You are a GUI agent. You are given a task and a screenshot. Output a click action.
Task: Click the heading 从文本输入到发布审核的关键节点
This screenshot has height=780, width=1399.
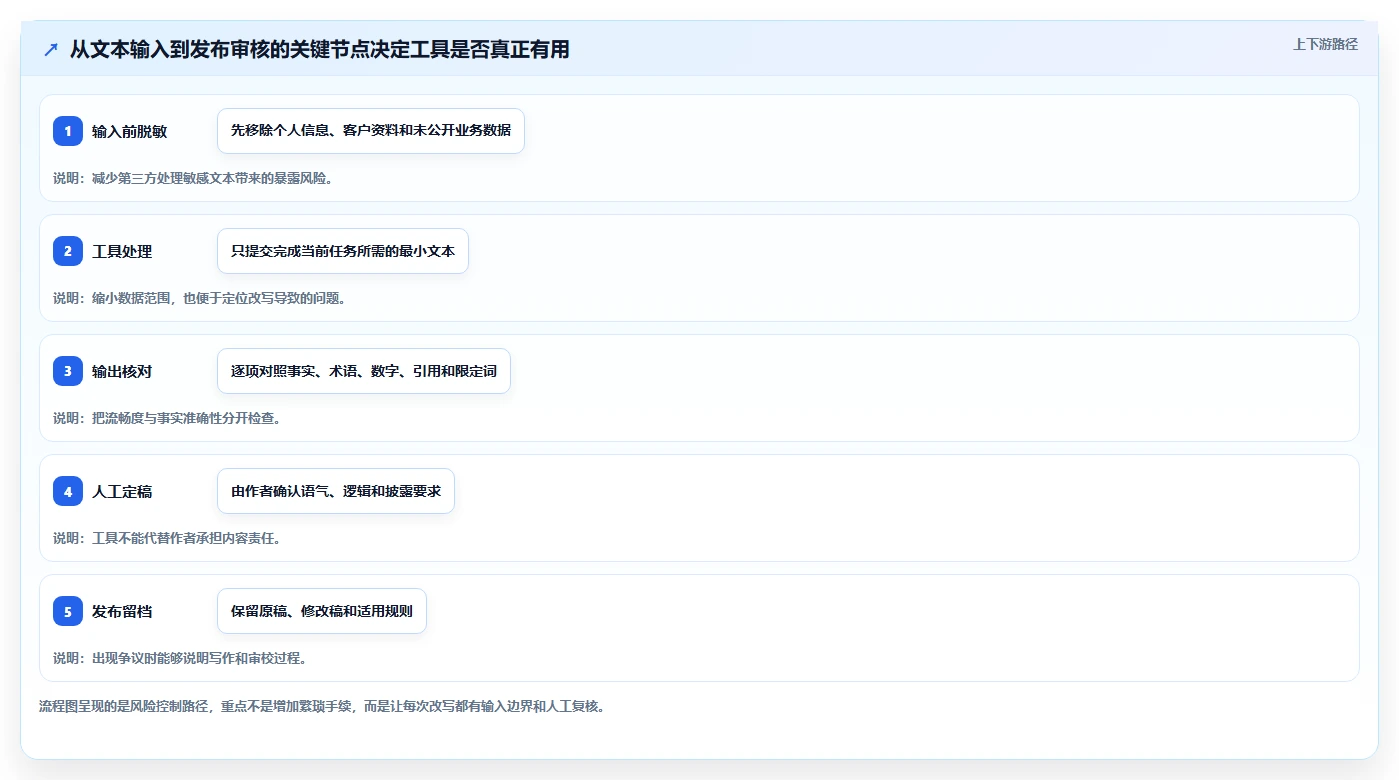320,49
